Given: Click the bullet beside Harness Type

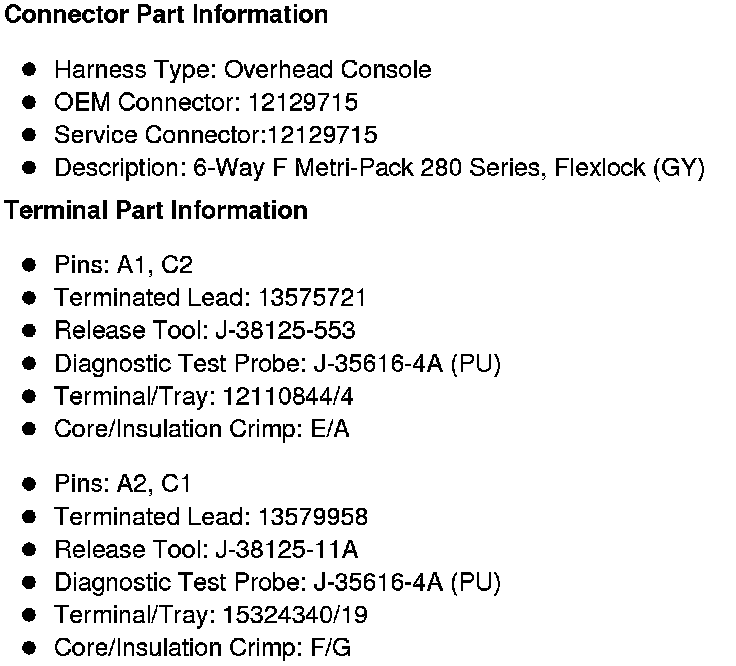Looking at the screenshot, I should point(30,70).
